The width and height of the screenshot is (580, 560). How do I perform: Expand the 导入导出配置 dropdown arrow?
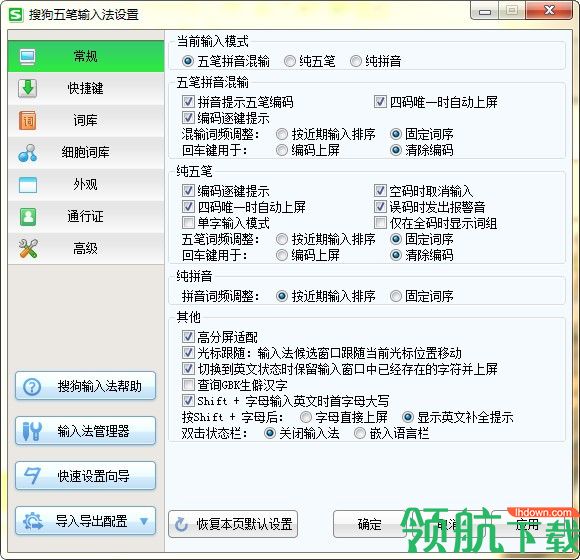144,522
